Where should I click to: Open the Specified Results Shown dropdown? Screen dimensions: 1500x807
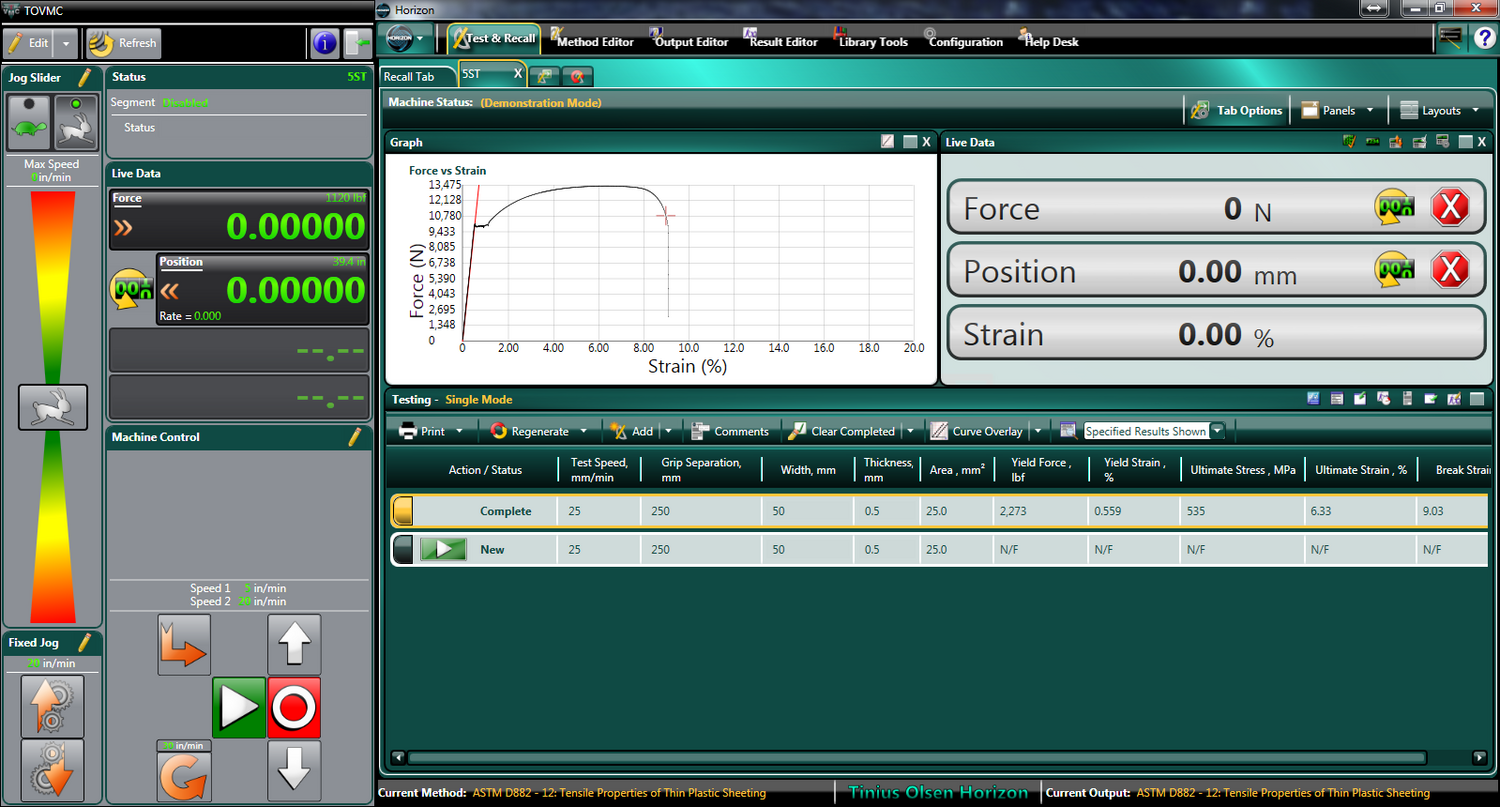pos(1216,431)
